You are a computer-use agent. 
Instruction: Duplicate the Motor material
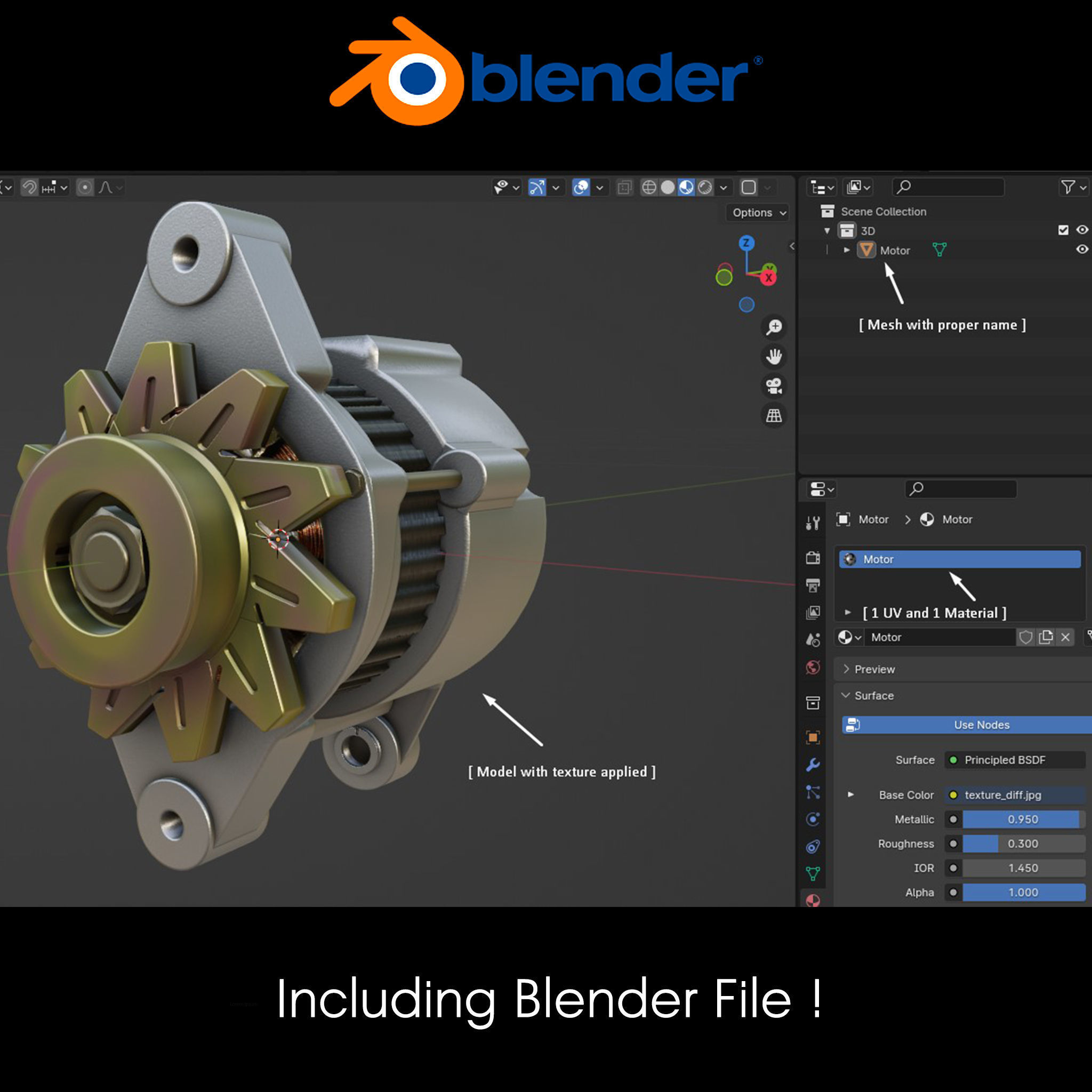(x=1046, y=638)
